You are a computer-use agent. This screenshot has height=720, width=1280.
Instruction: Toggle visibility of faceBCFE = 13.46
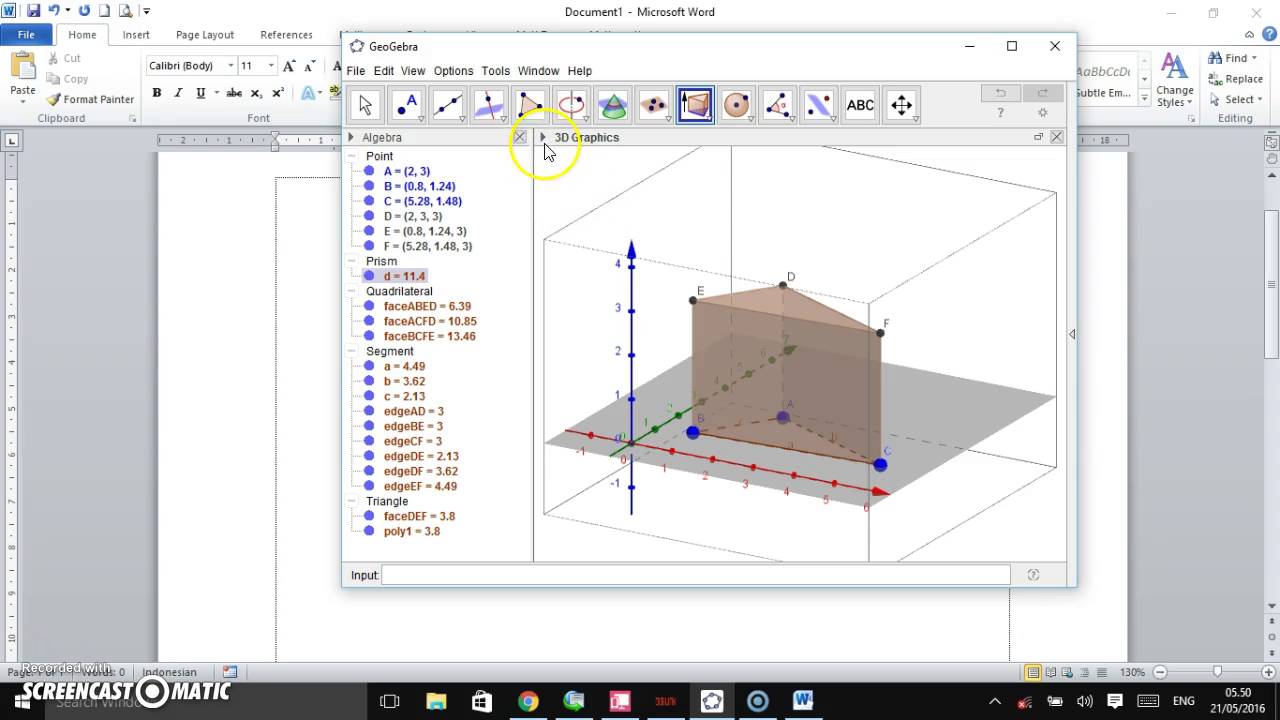tap(370, 336)
